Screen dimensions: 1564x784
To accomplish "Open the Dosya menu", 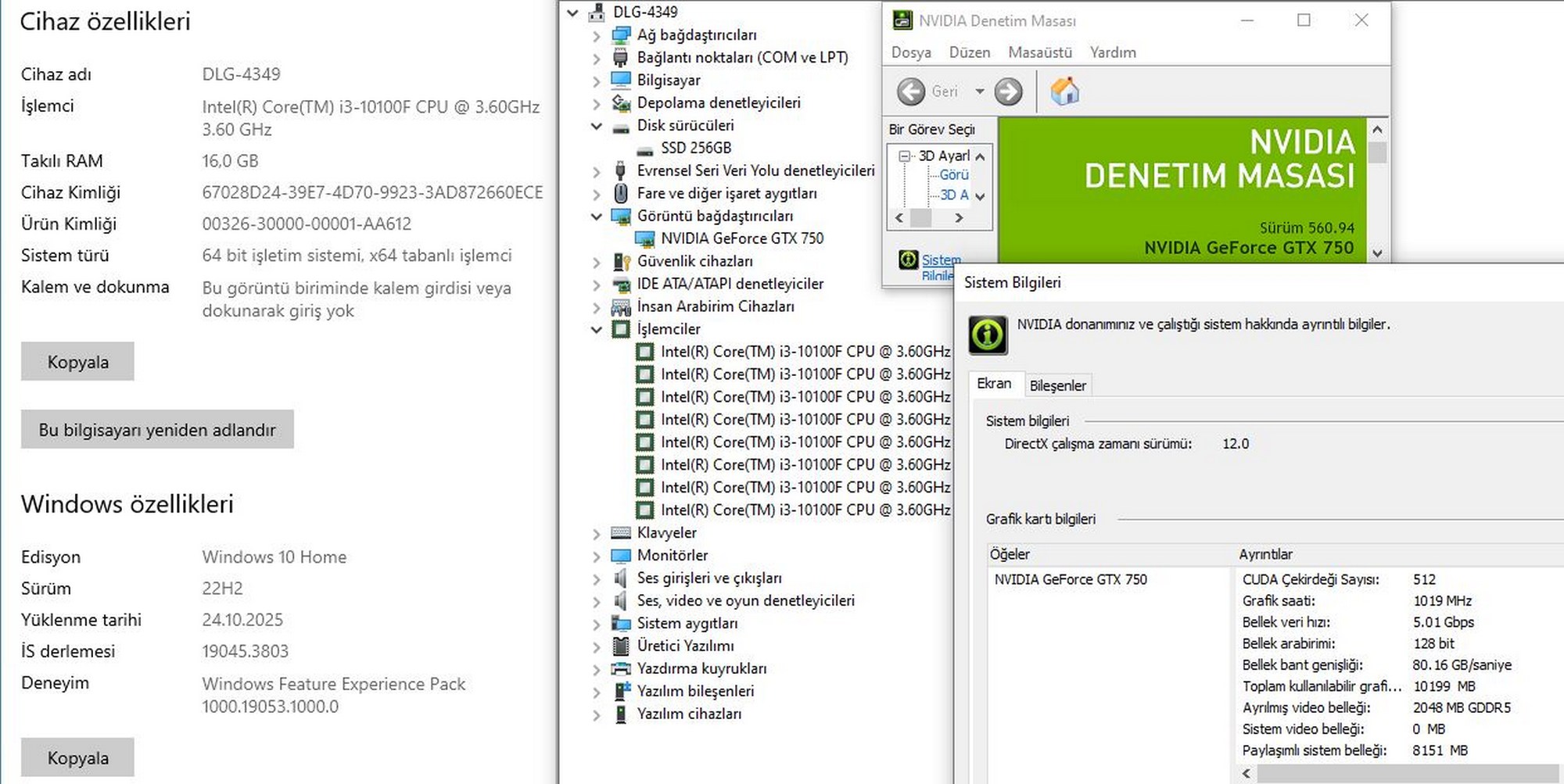I will 911,52.
